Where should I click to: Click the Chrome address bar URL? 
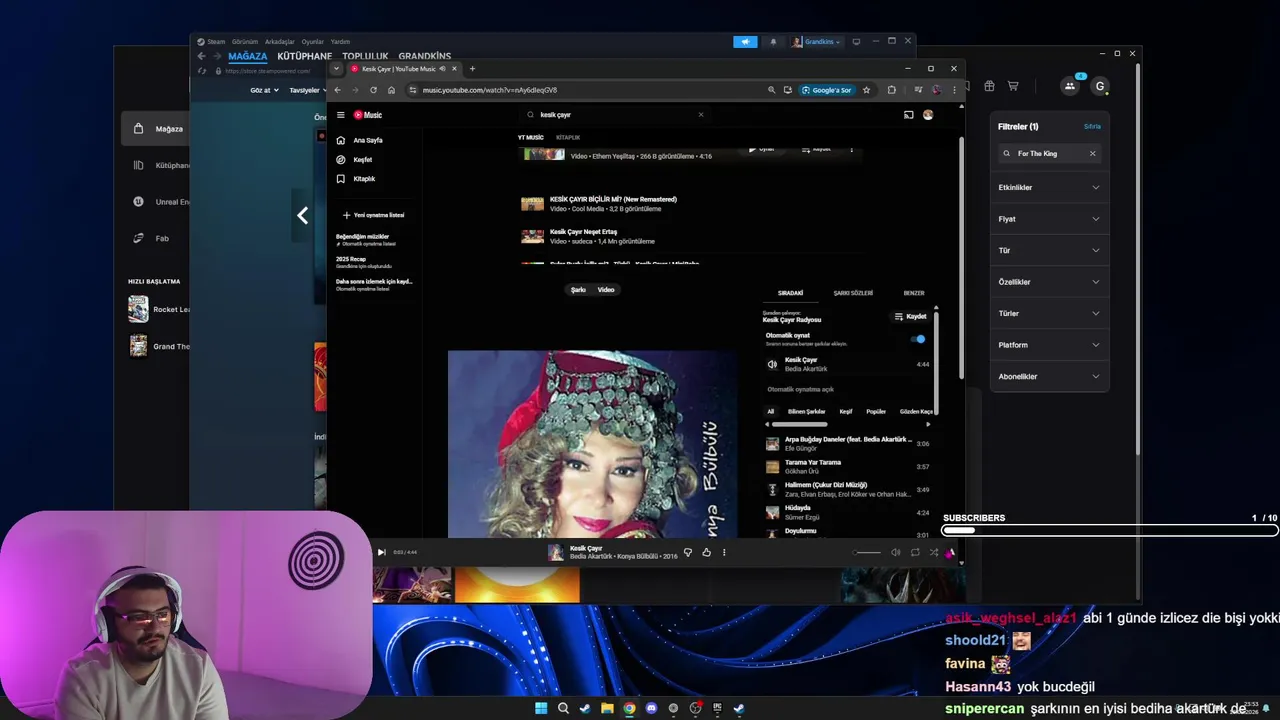[490, 90]
